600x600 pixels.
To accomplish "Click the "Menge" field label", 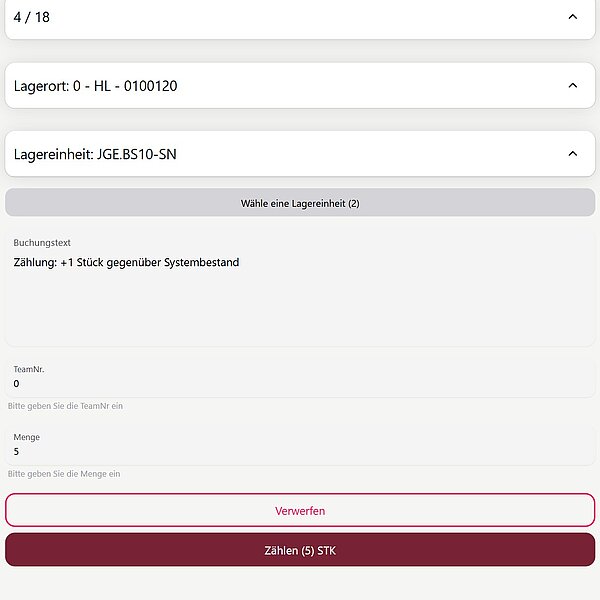I will (x=27, y=437).
